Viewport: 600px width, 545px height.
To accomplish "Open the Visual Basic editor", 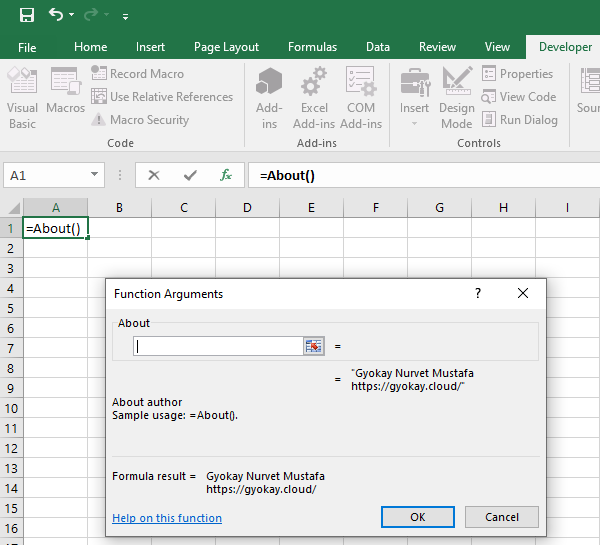I will click(22, 98).
